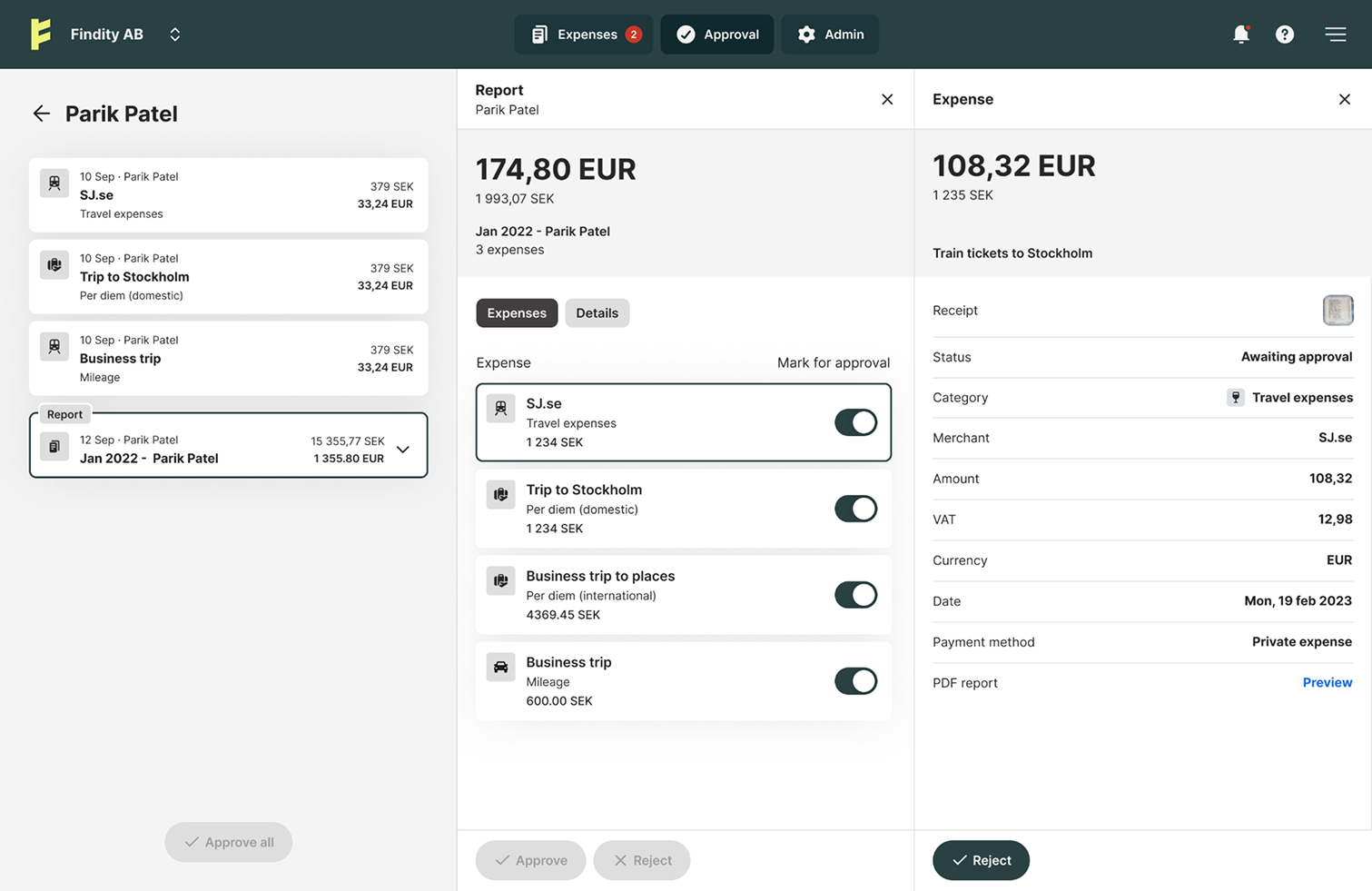Click the Findity logo icon
The height and width of the screenshot is (891, 1372).
click(41, 35)
